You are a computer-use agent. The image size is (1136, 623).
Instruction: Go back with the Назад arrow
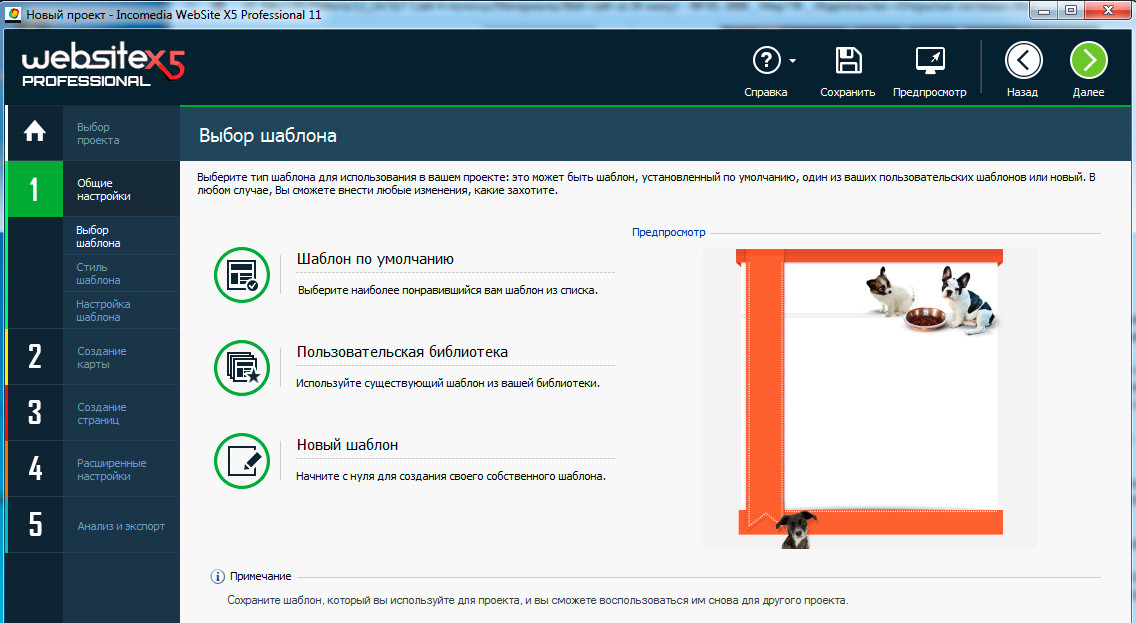click(1023, 60)
